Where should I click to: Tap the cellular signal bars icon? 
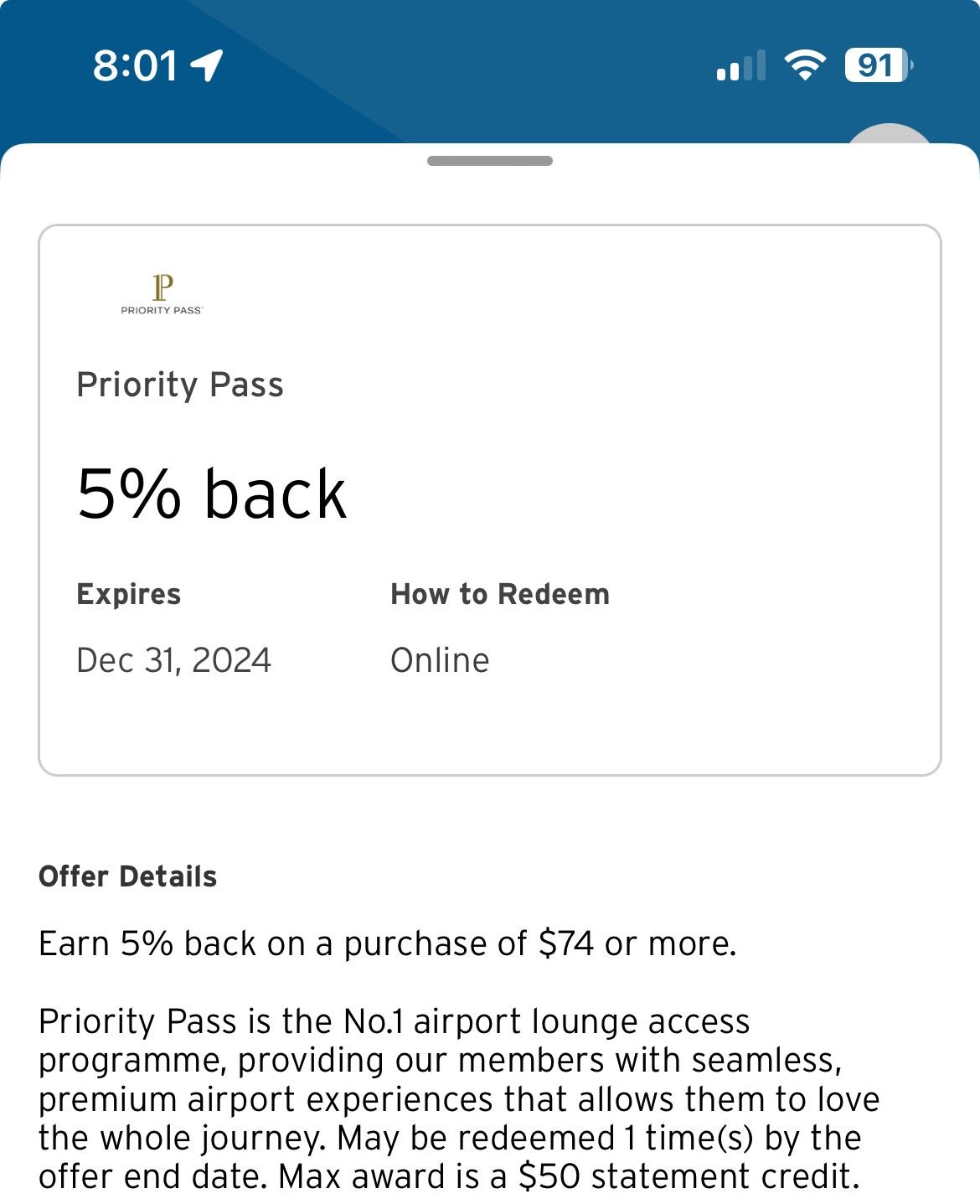point(741,66)
